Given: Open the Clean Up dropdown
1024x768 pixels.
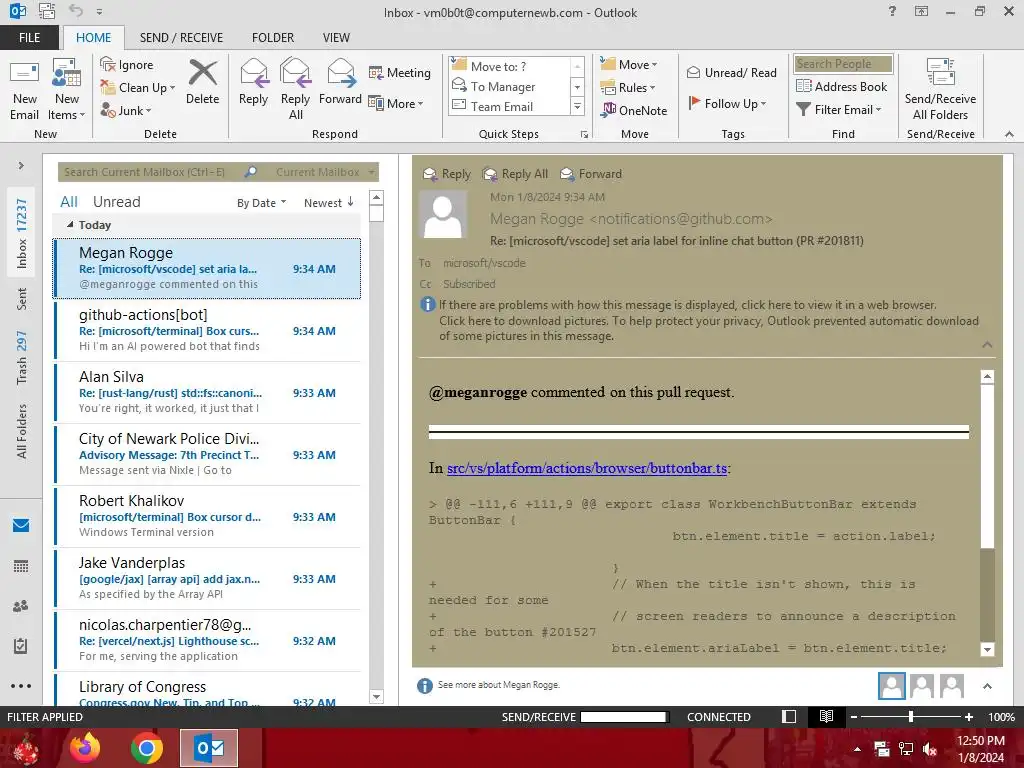Looking at the screenshot, I should pyautogui.click(x=138, y=88).
